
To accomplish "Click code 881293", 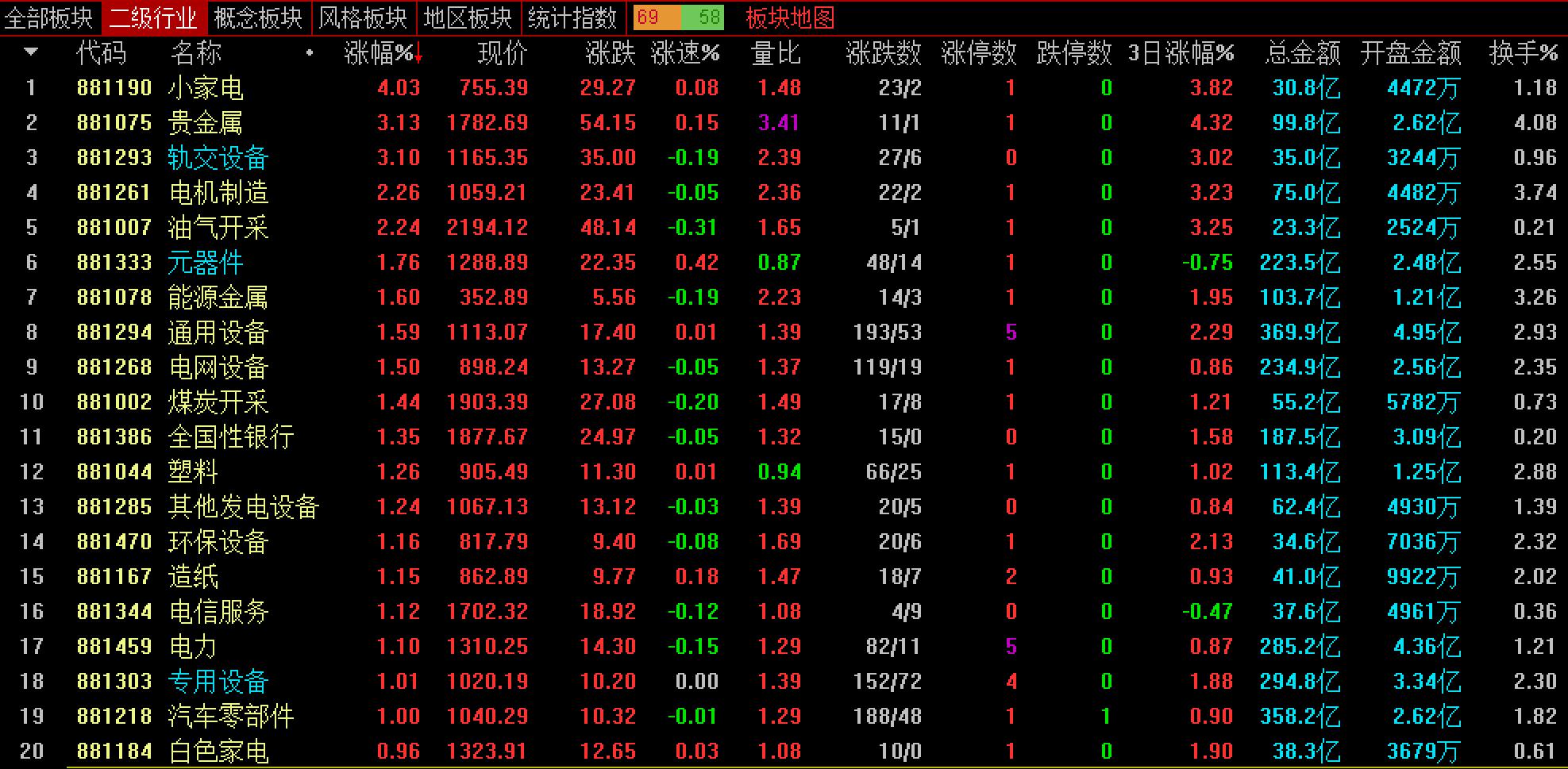I will 114,157.
